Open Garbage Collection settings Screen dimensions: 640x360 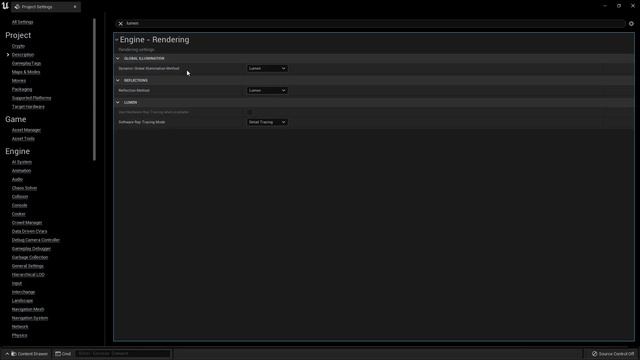tap(30, 258)
